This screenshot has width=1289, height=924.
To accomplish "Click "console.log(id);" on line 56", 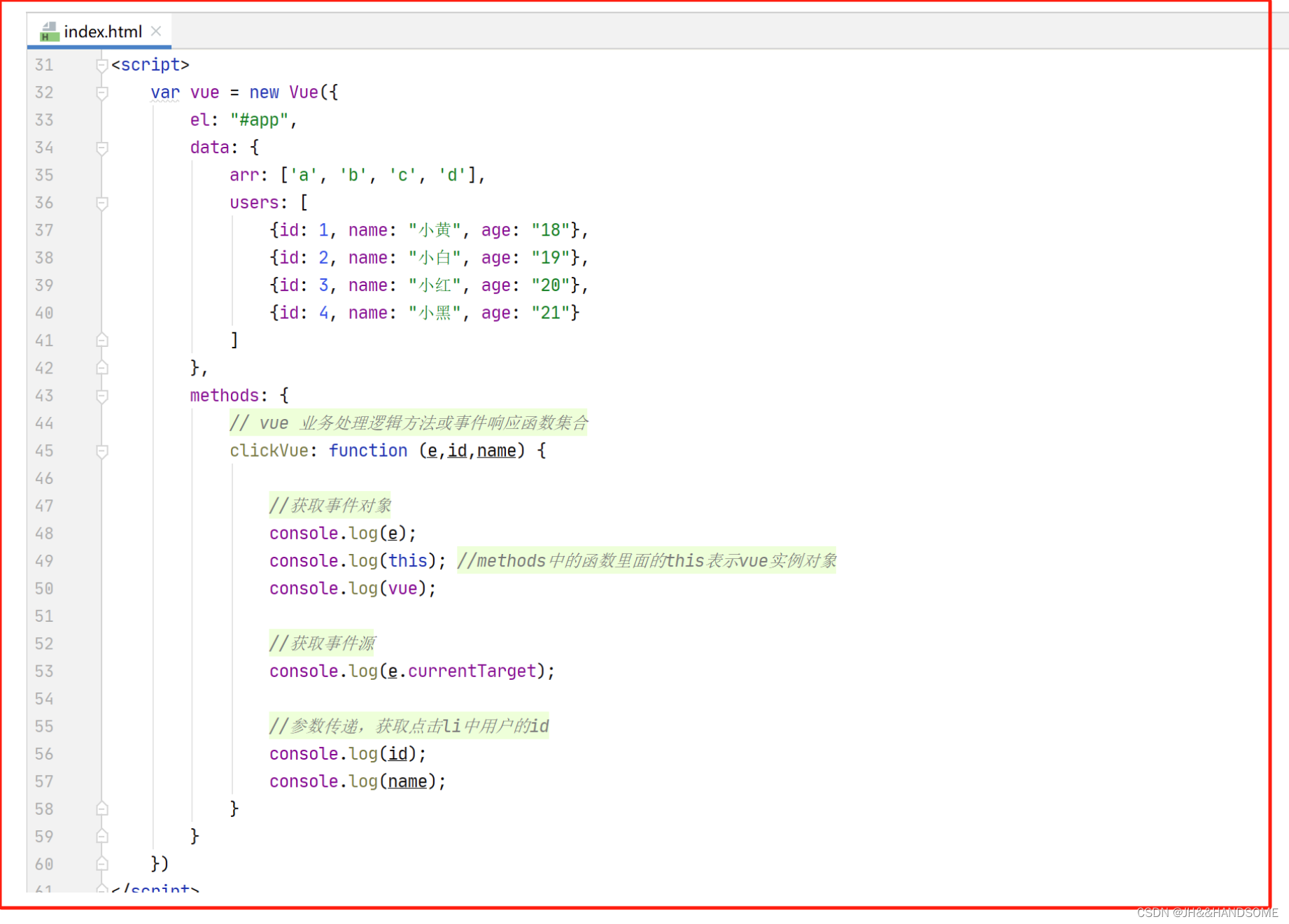I will (x=348, y=754).
